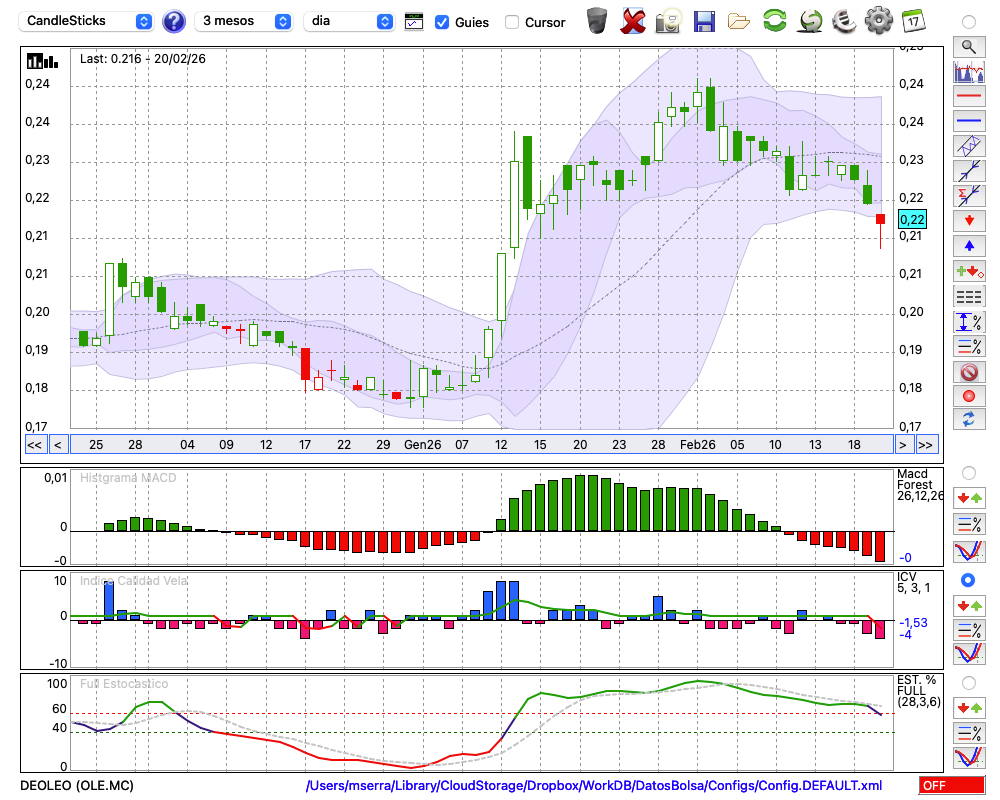Click the Config.DEFAULT.xml file path link
The height and width of the screenshot is (800, 1000).
(594, 785)
